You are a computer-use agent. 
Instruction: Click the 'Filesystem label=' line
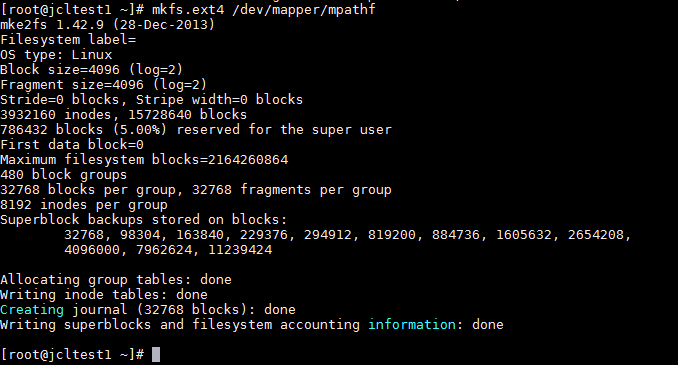[68, 39]
